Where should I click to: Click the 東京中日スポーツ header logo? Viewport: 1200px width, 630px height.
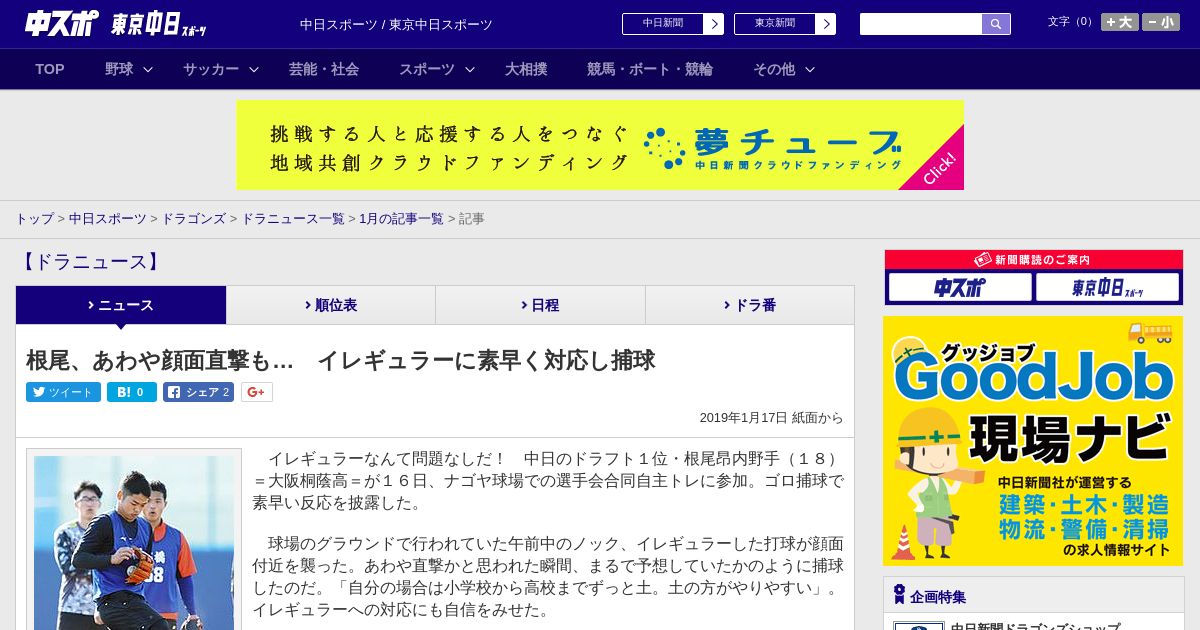point(159,24)
